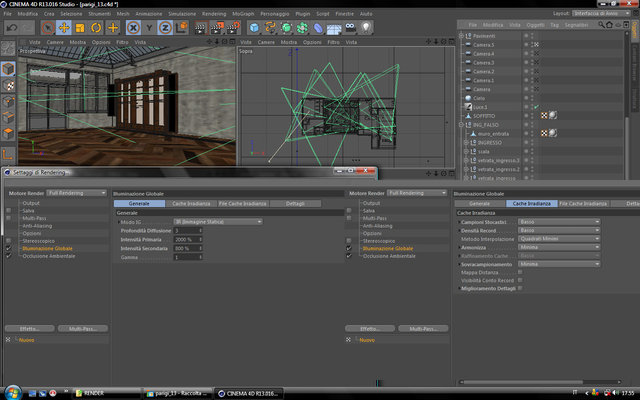Click the Intensità Primaria value field
Screen dimensions: 640x400
(x=188, y=240)
